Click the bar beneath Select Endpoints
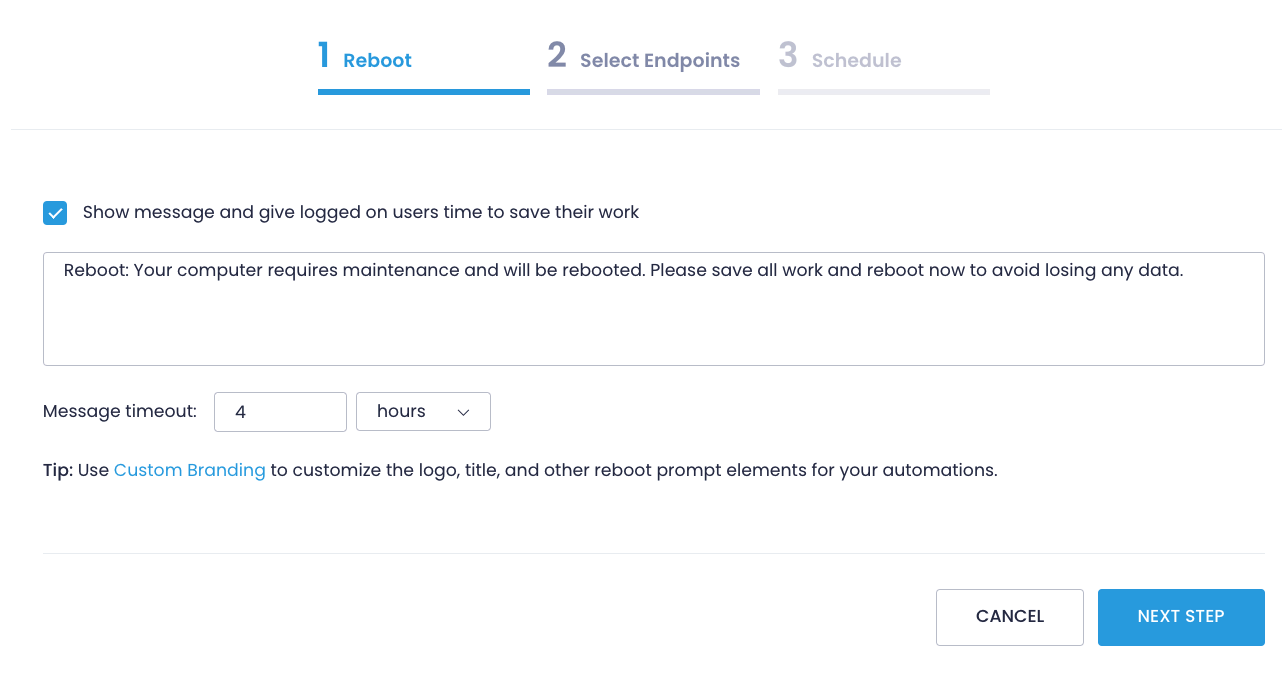 (653, 92)
